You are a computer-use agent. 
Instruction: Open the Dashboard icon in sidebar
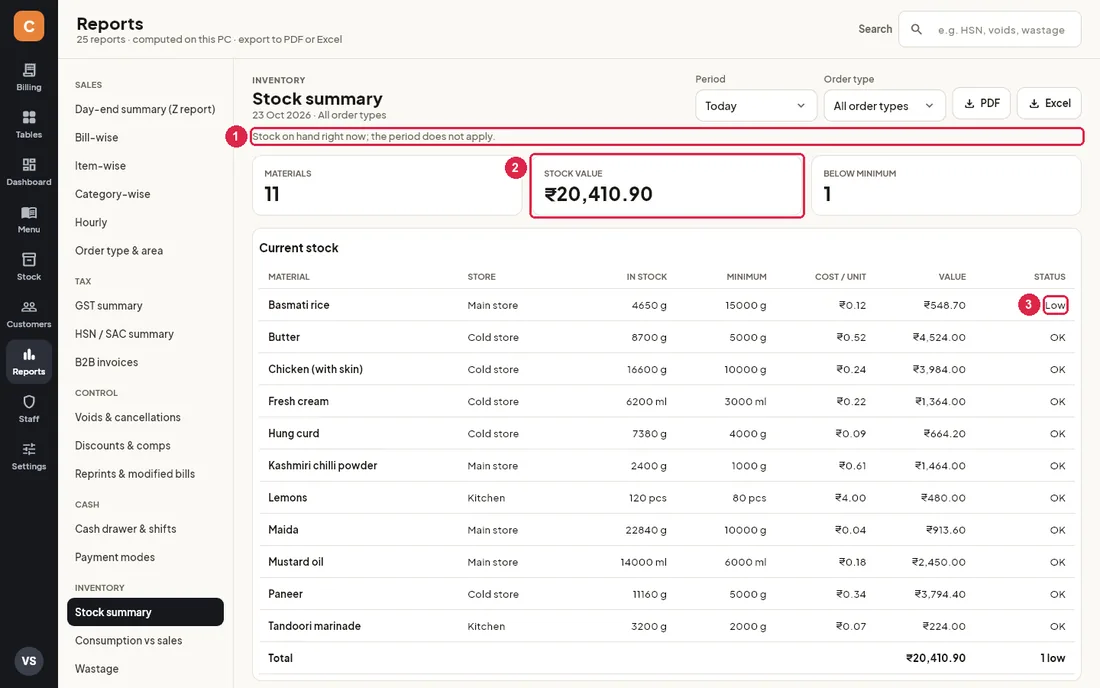pyautogui.click(x=29, y=165)
